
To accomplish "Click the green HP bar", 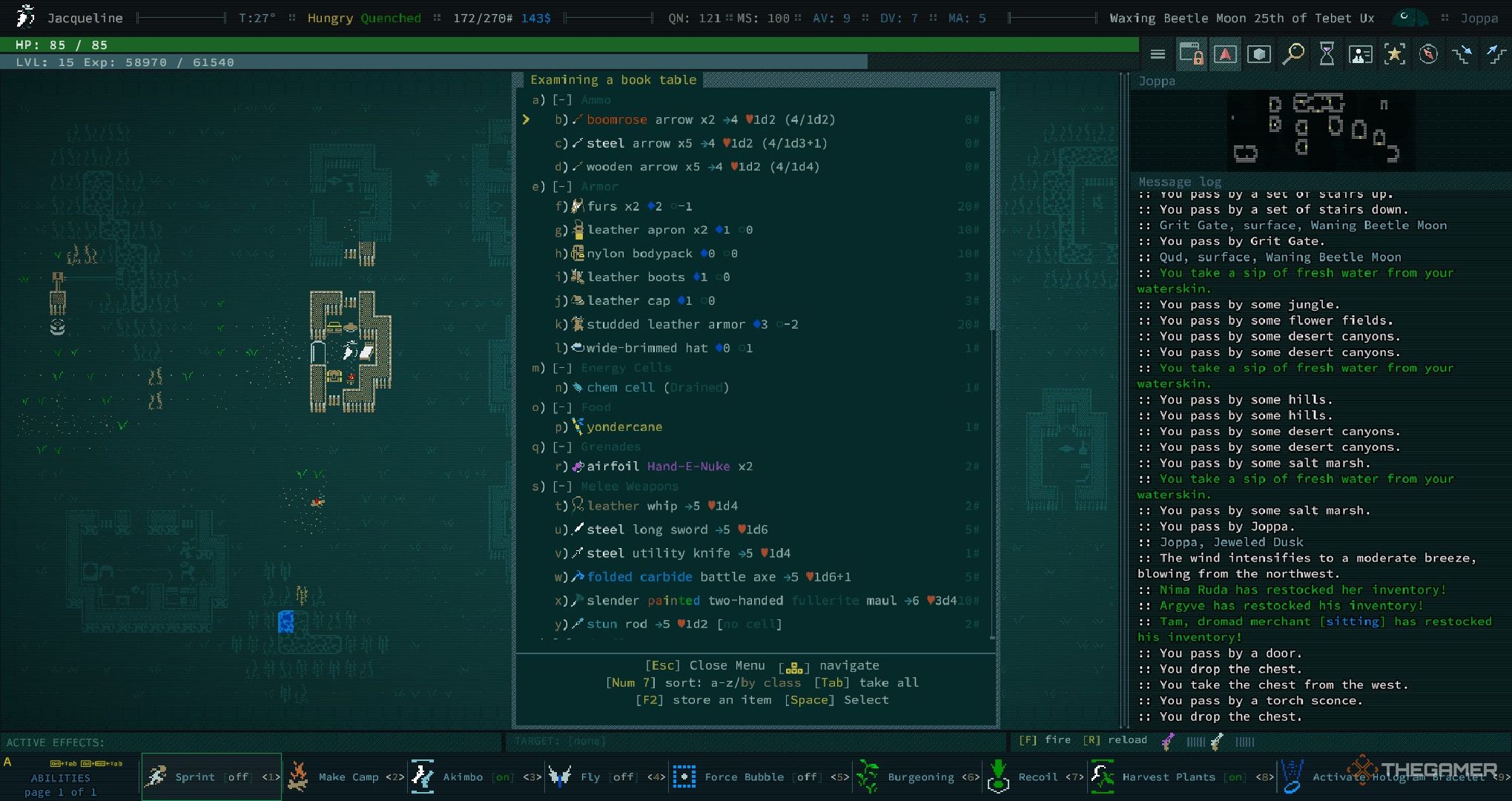I will coord(570,44).
